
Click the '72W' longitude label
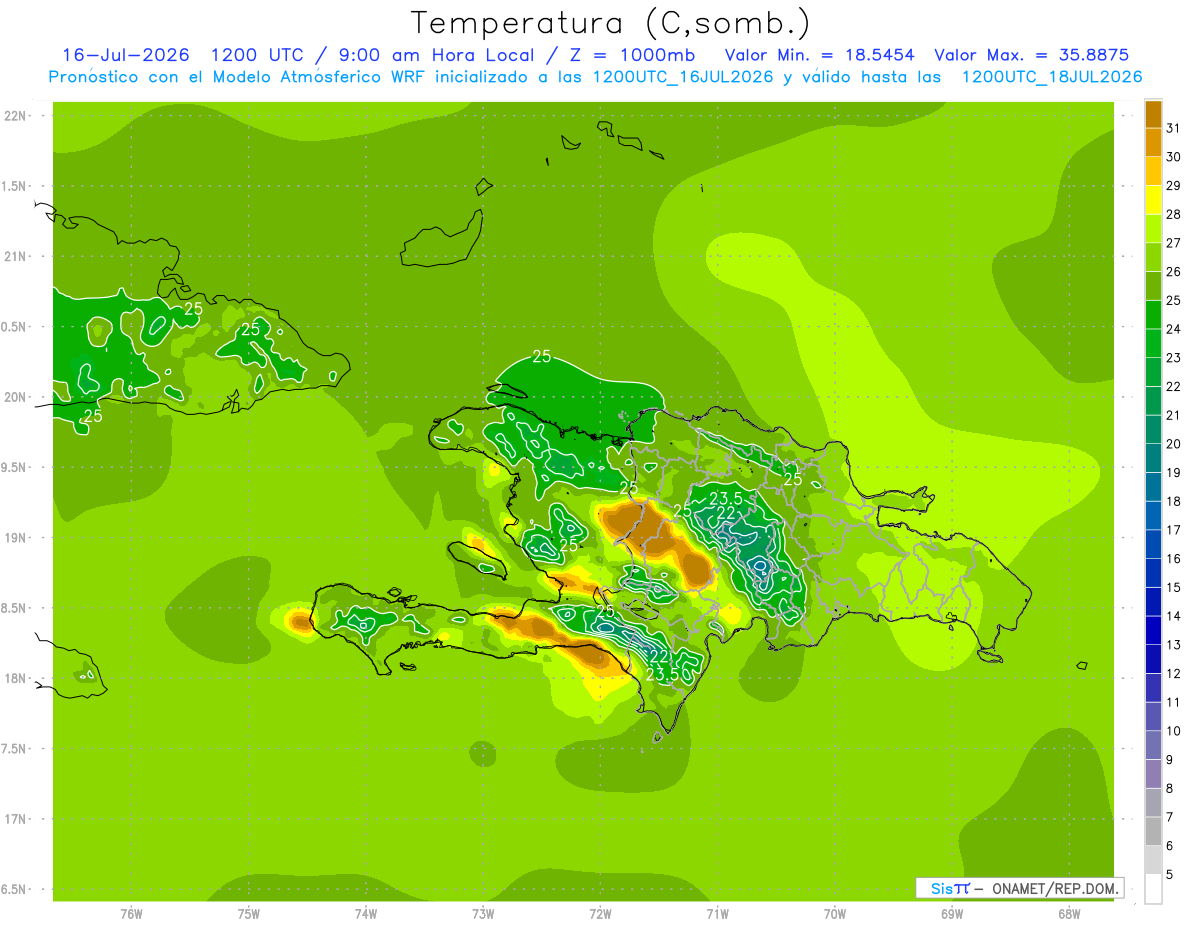tap(600, 914)
